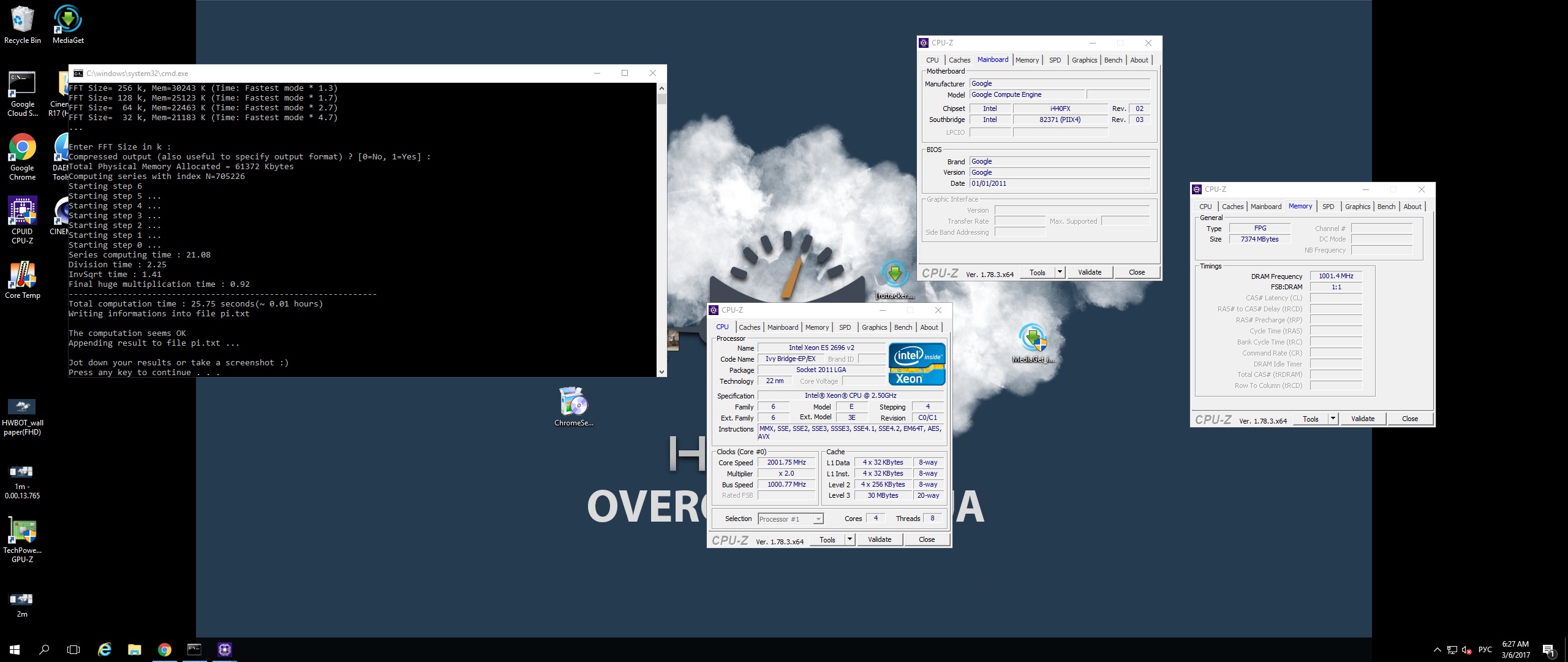Screen dimensions: 1568x662
Task: Click Validate in the Memory CPU-Z window
Action: click(1363, 419)
